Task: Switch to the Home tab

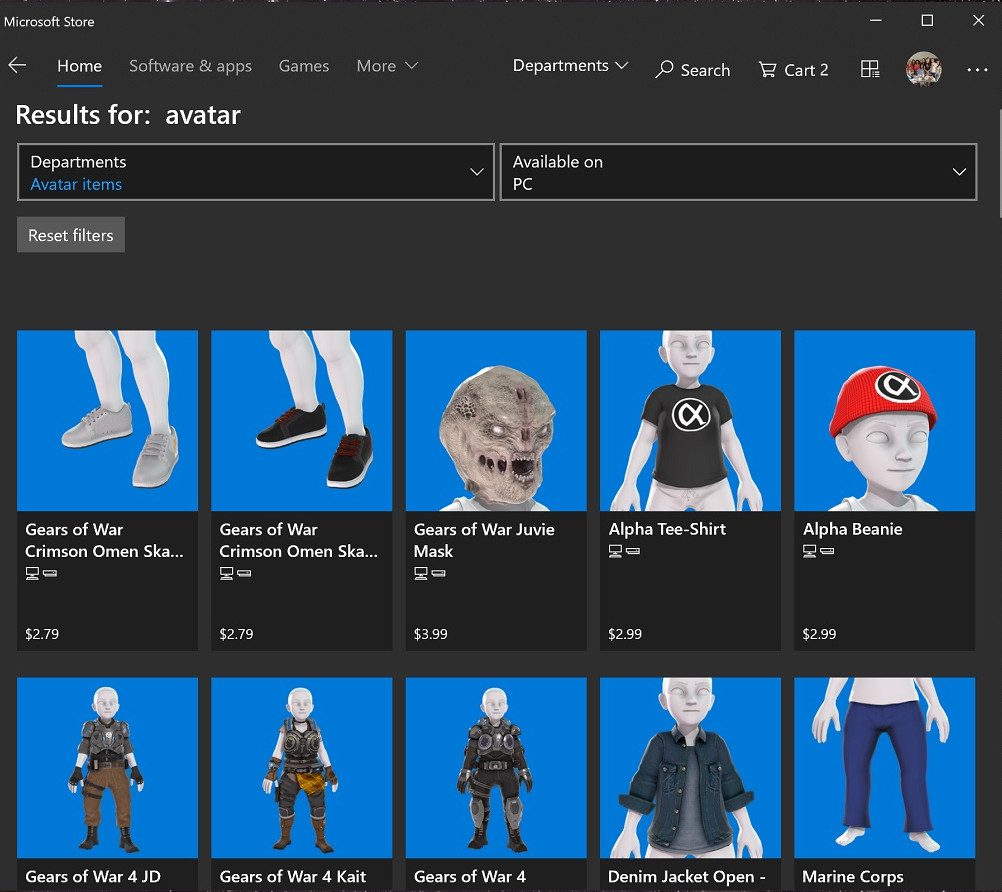Action: (79, 66)
